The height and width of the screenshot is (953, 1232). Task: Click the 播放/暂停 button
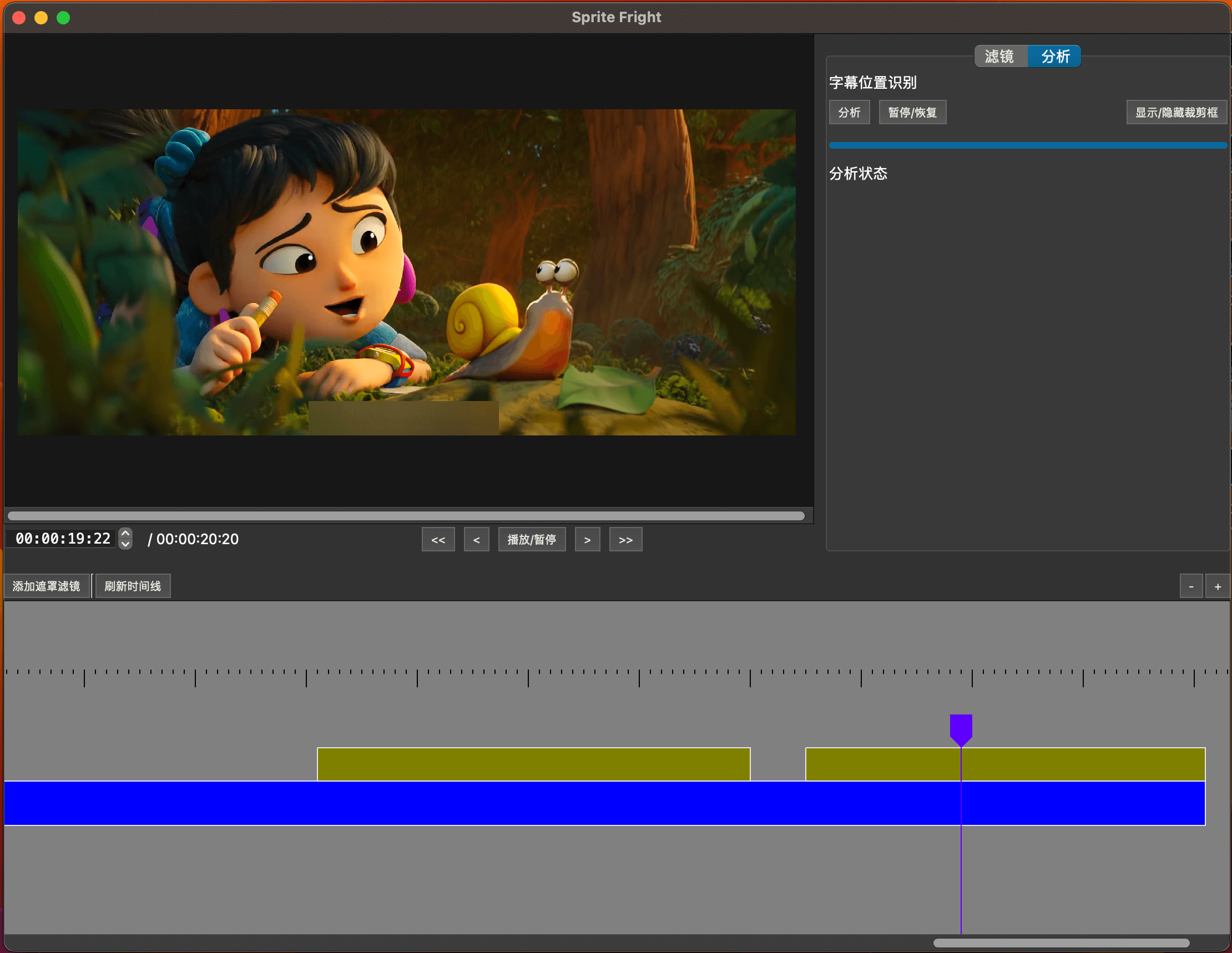(532, 540)
